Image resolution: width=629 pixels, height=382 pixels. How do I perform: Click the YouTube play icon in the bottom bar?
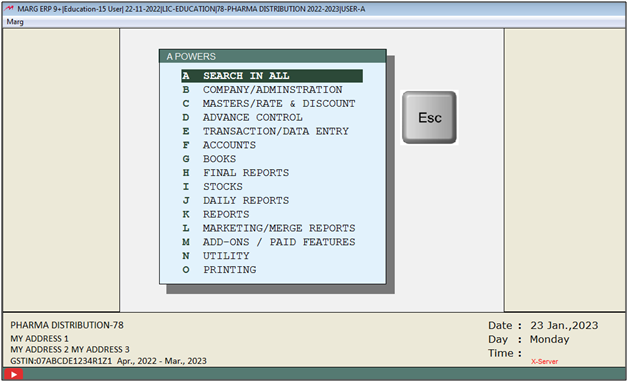pos(14,374)
